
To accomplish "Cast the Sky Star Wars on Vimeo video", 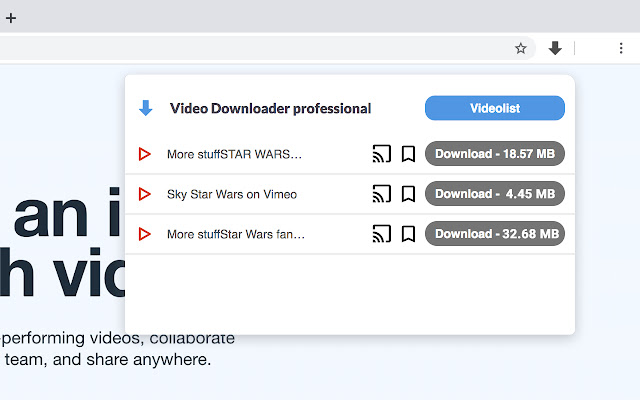I will 382,194.
